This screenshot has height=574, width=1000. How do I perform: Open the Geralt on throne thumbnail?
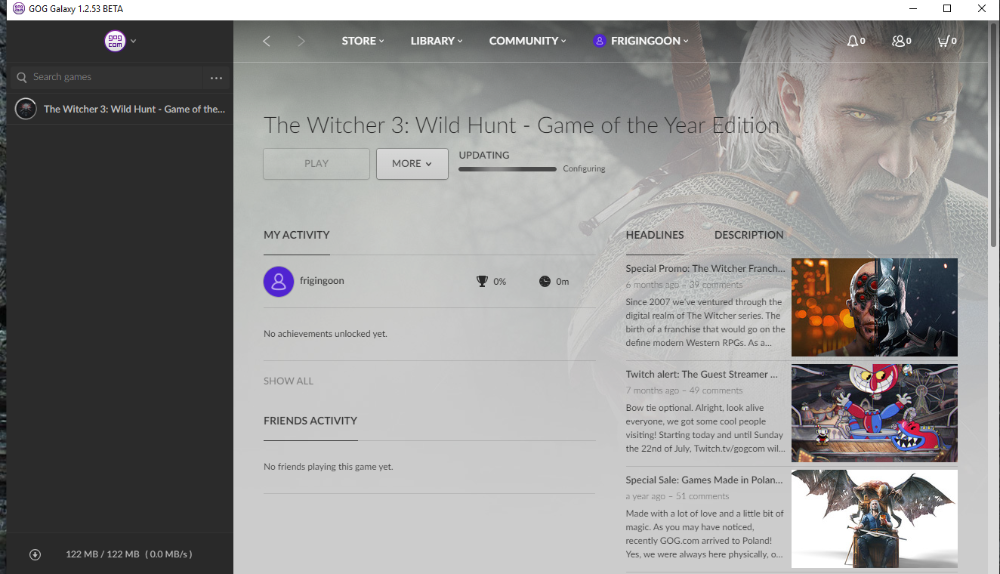point(874,519)
